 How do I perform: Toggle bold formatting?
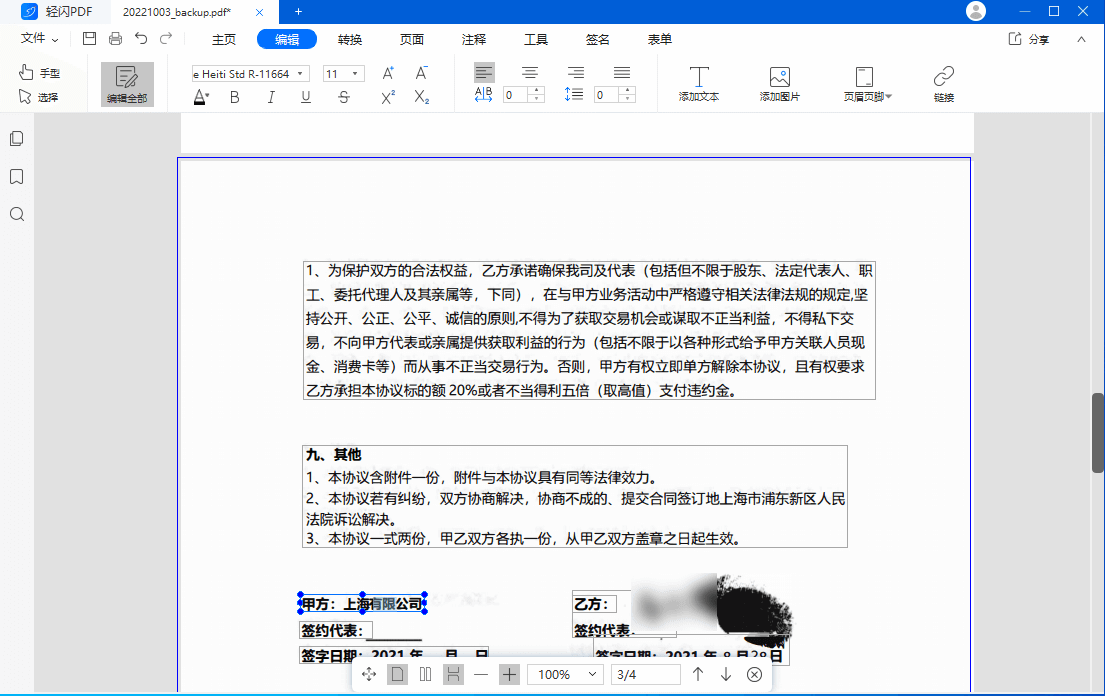[x=235, y=97]
